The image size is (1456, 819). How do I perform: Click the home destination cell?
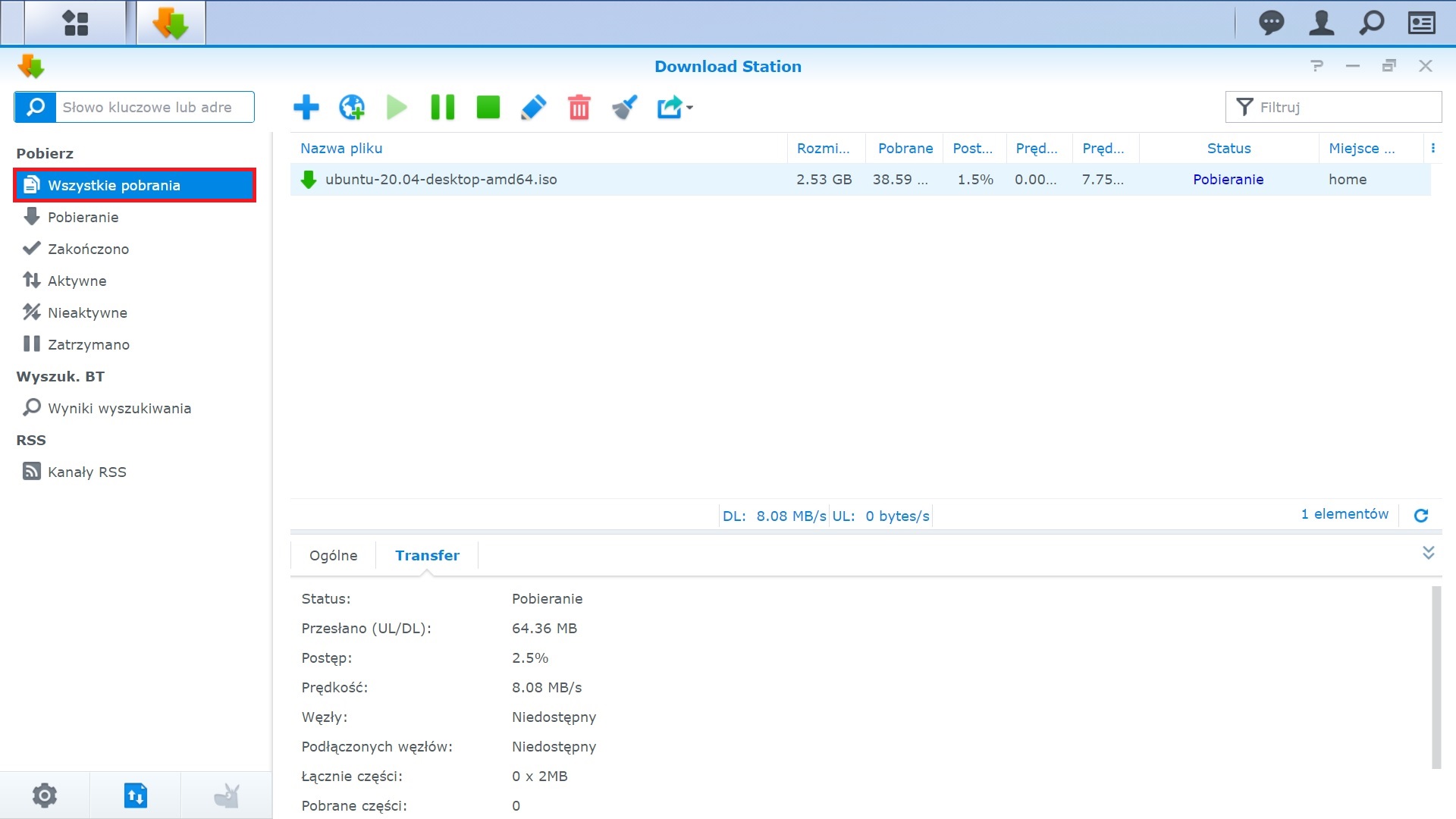pos(1348,180)
